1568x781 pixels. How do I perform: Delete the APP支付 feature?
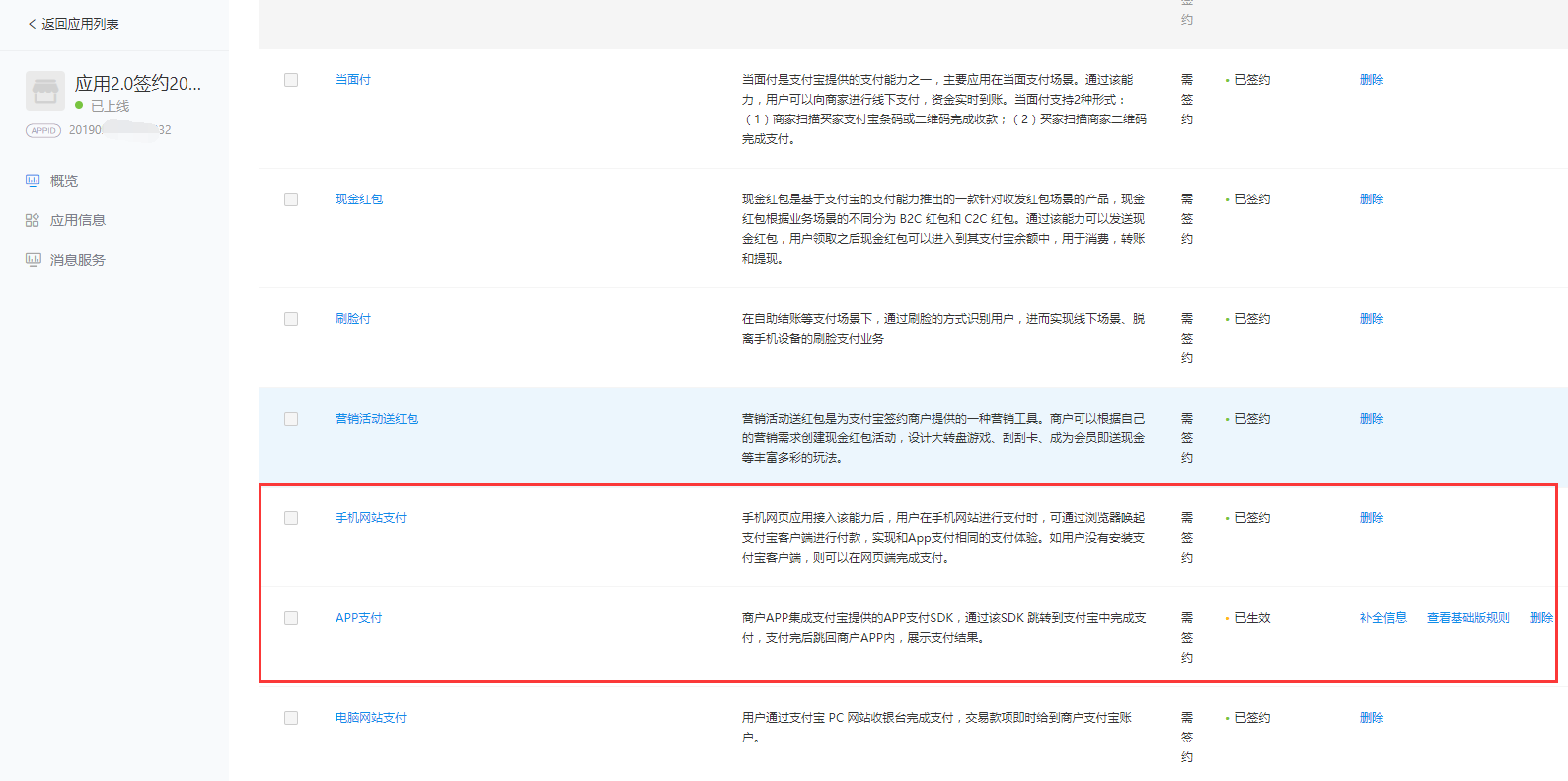[1541, 618]
